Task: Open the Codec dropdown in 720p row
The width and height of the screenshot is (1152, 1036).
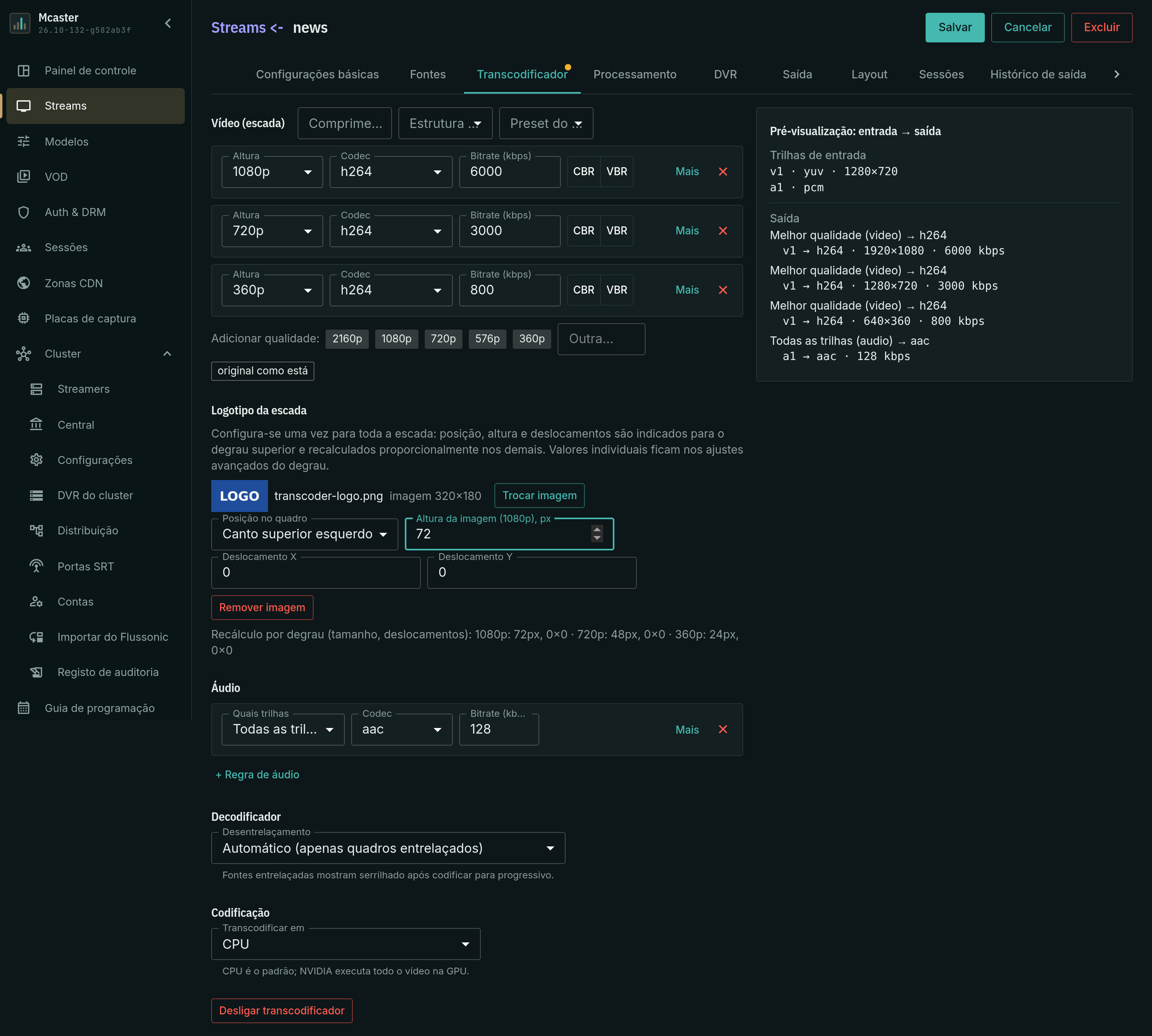Action: point(391,230)
